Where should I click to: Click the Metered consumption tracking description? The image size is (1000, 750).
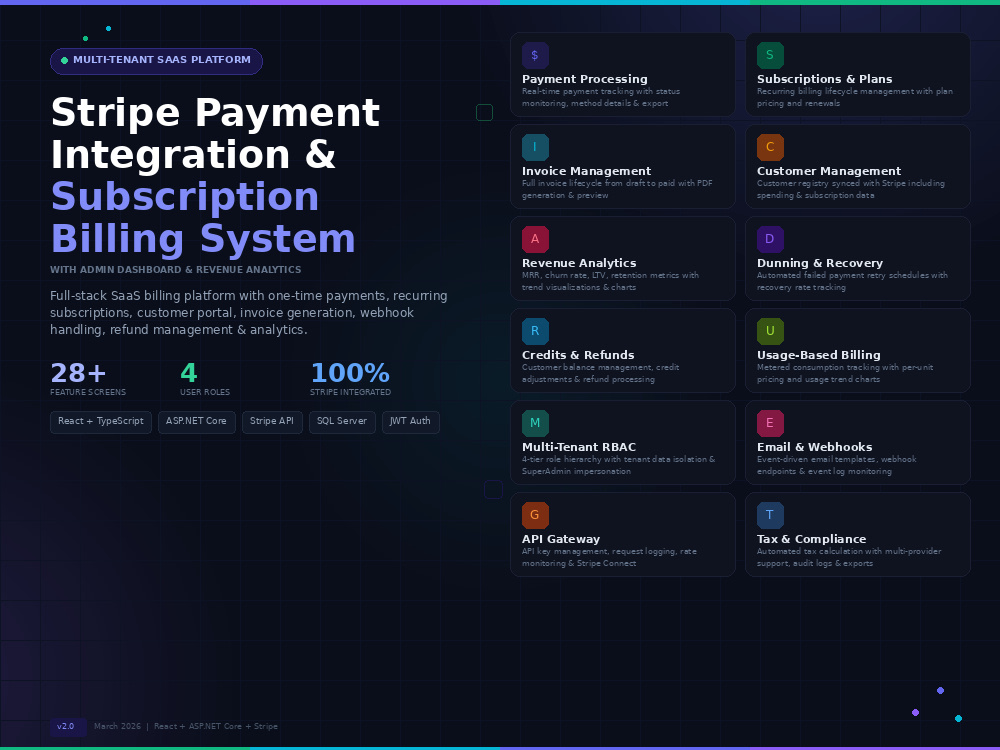click(845, 373)
